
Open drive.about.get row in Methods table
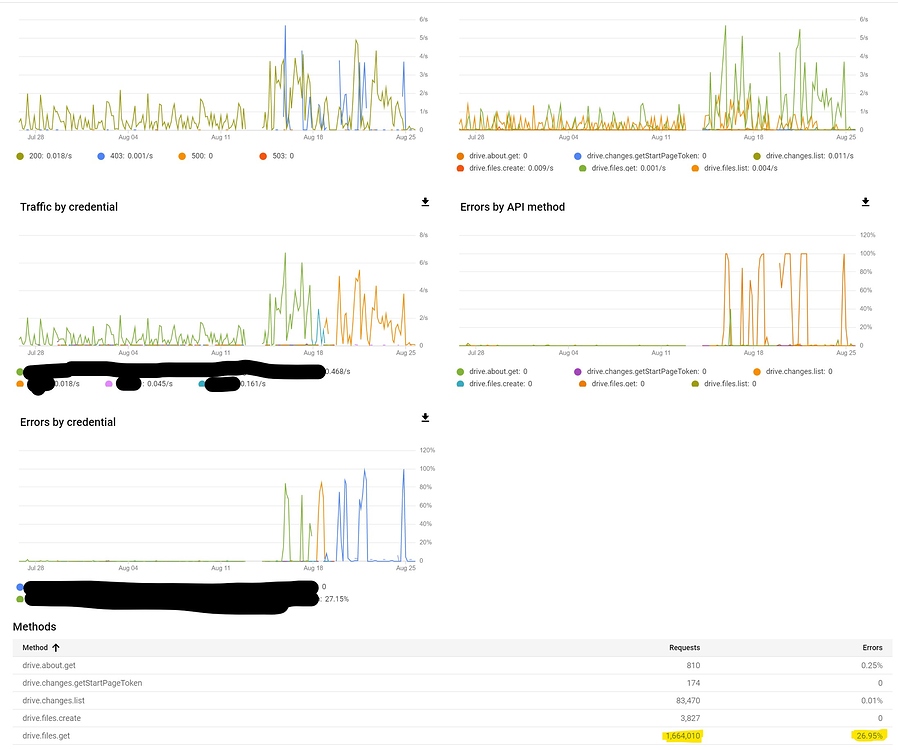tap(452, 665)
